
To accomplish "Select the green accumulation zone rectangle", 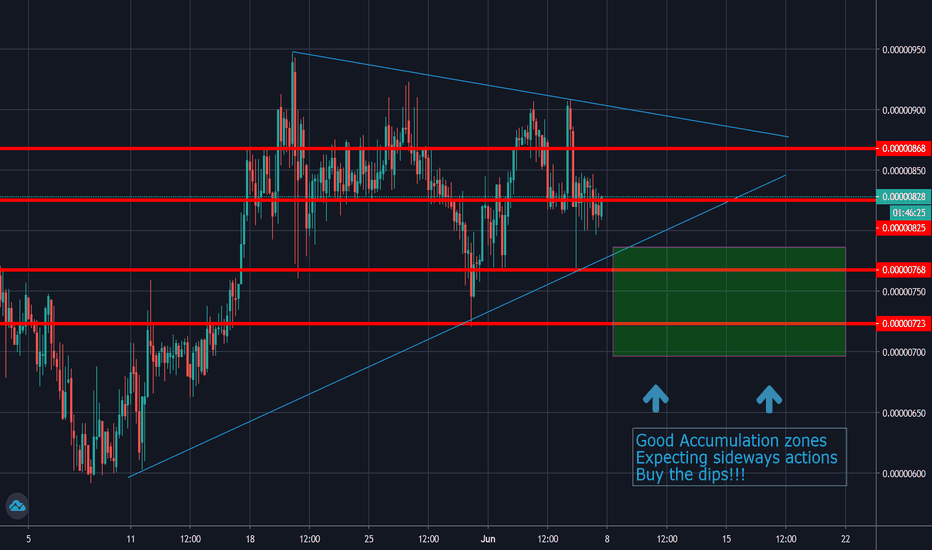I will [x=729, y=301].
